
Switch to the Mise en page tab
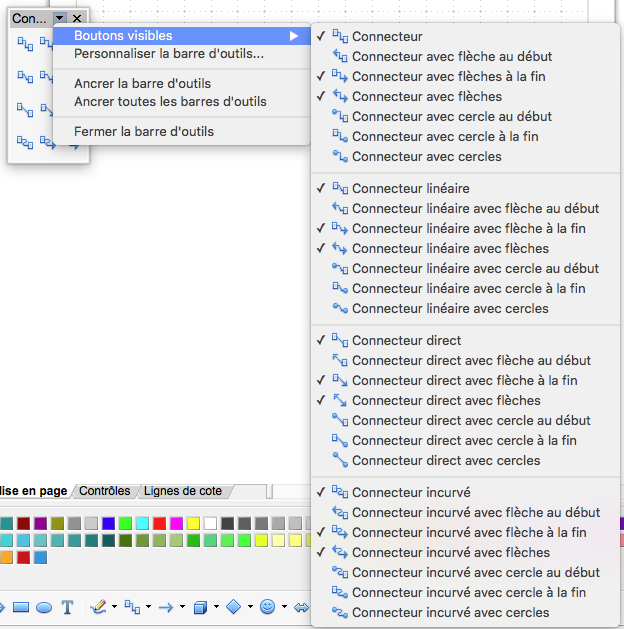pos(34,491)
